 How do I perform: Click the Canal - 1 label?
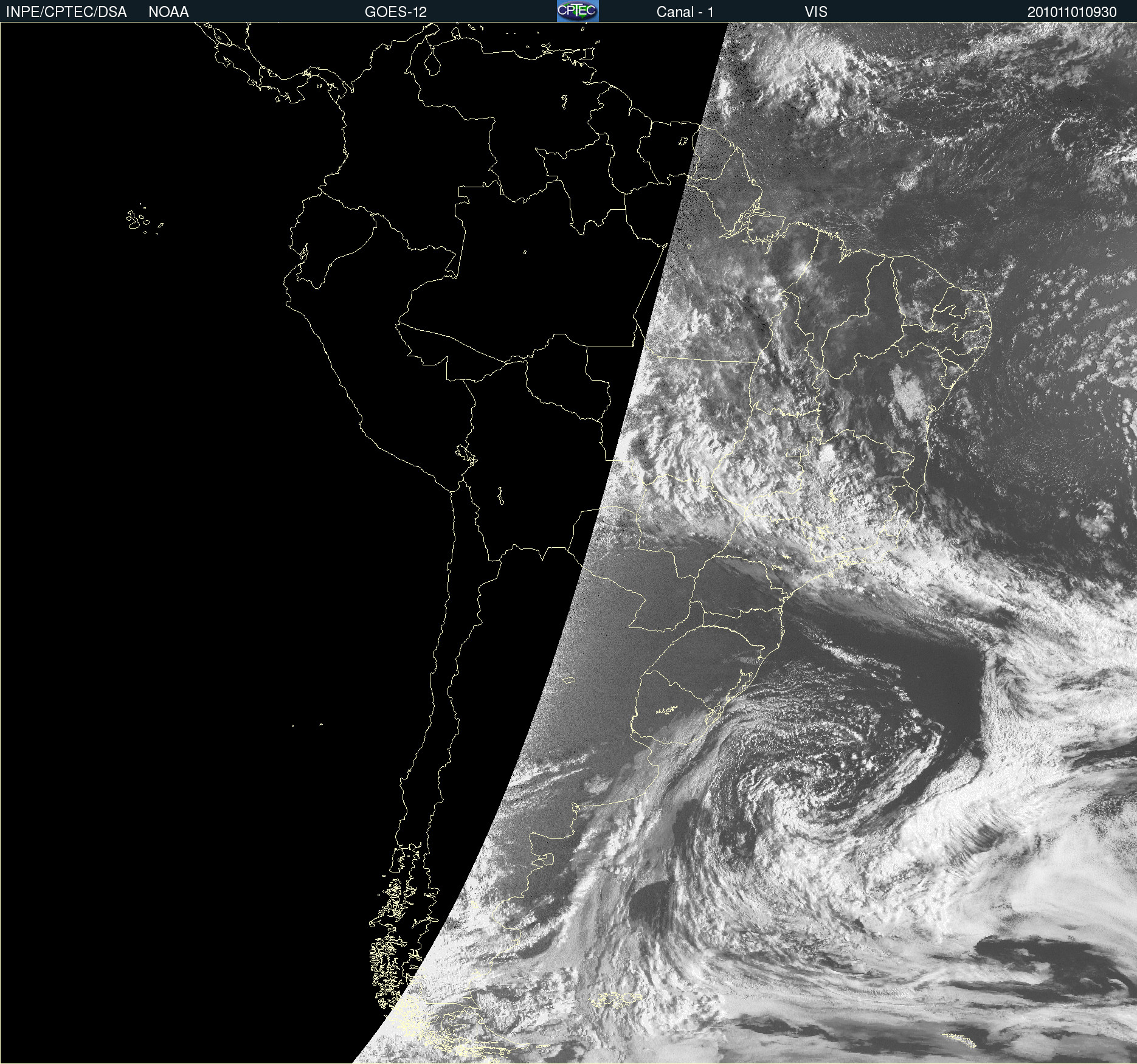pos(685,12)
